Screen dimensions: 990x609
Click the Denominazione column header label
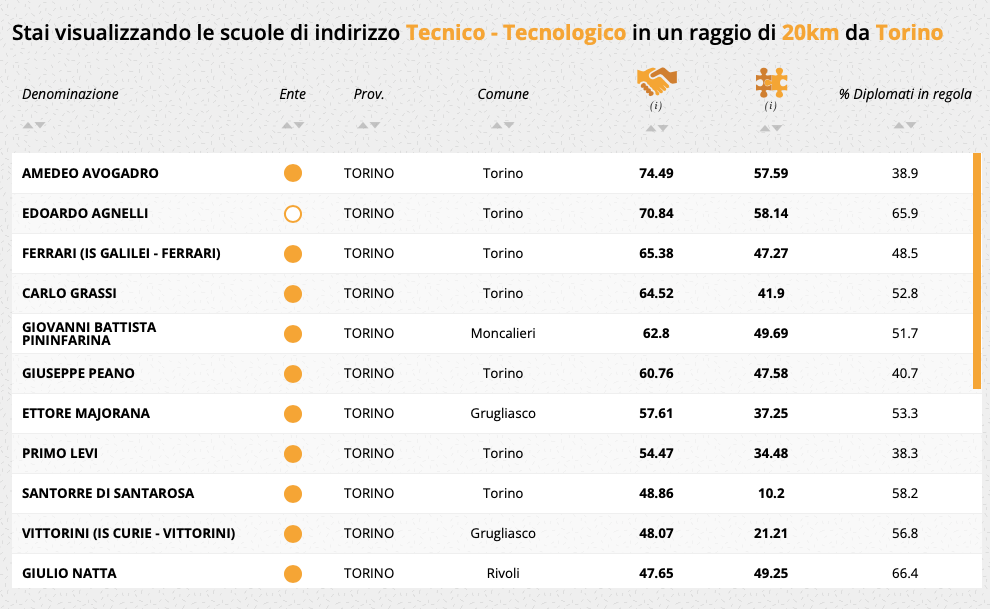pos(70,94)
